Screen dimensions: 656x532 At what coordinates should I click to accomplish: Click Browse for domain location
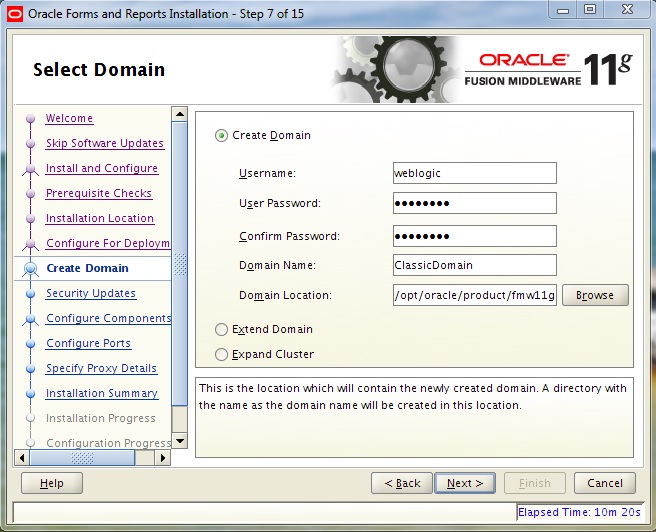pos(595,295)
